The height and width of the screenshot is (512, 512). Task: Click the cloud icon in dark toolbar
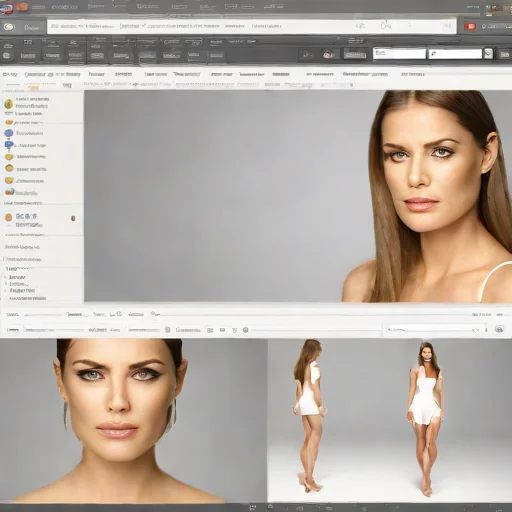point(329,54)
